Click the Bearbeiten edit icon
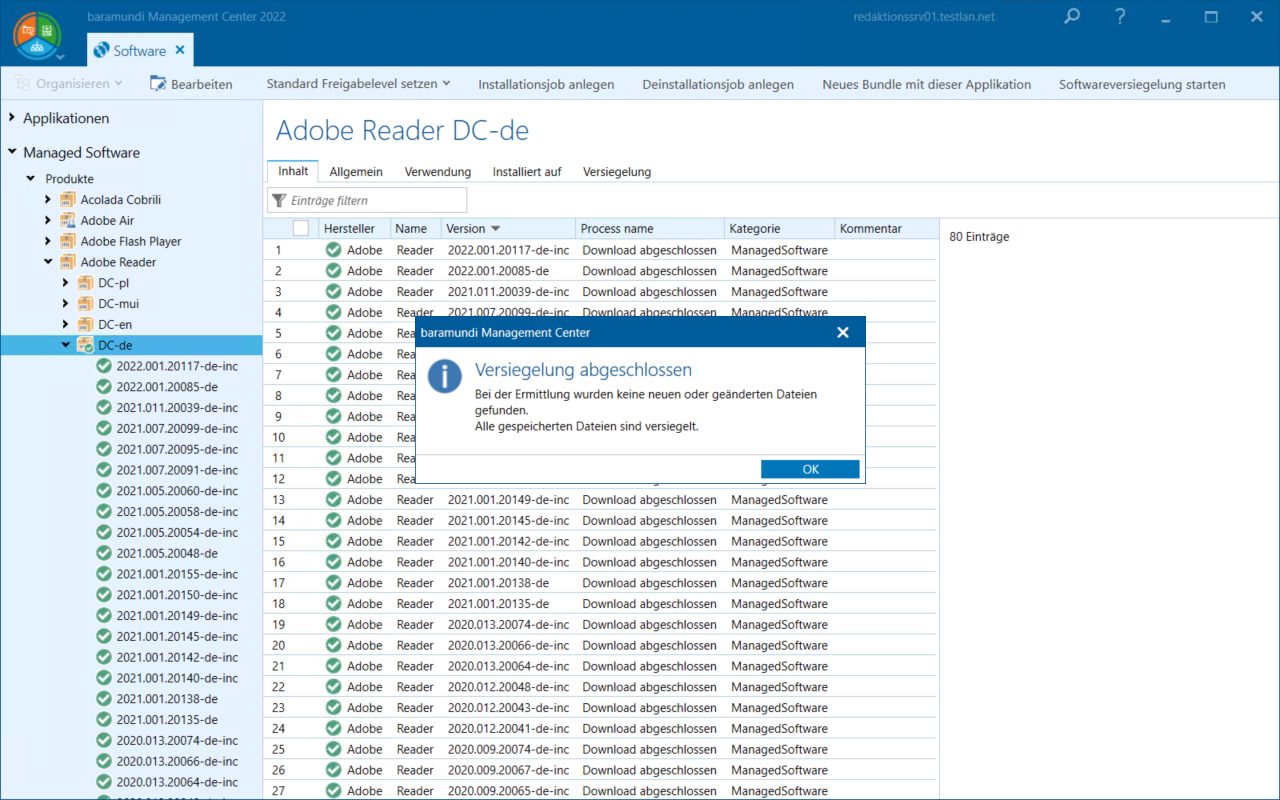This screenshot has width=1280, height=800. tap(158, 84)
